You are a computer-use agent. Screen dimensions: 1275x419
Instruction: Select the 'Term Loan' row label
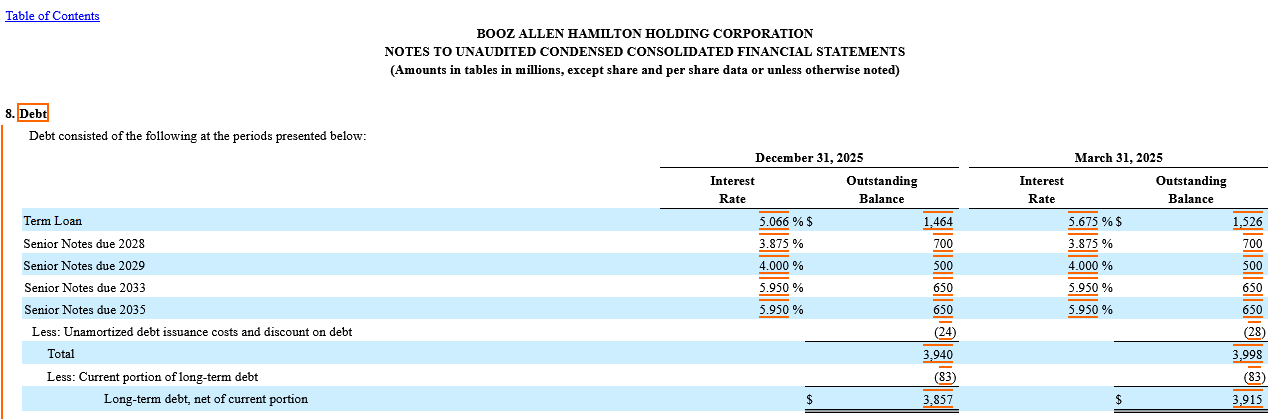point(53,221)
